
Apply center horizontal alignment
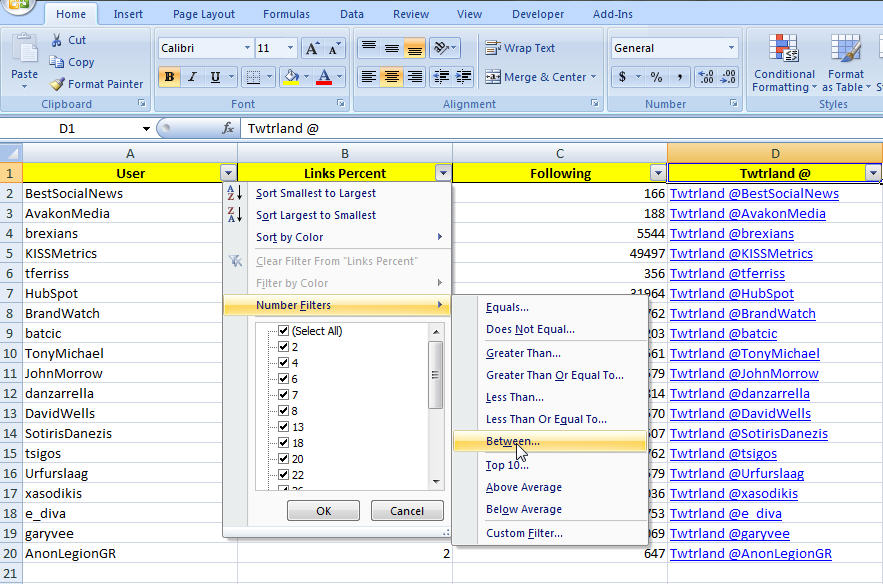pyautogui.click(x=392, y=77)
